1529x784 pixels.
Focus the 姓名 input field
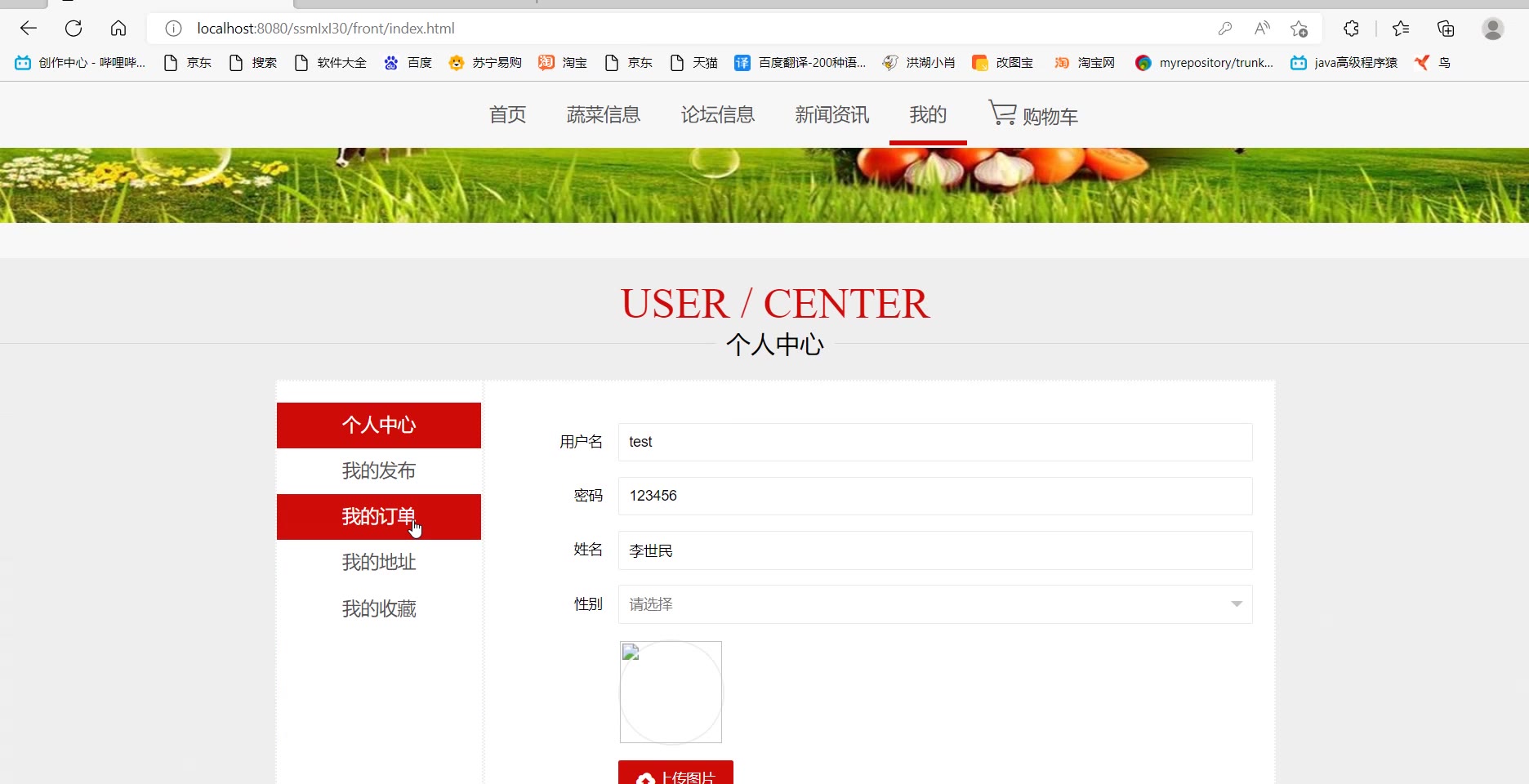coord(935,550)
